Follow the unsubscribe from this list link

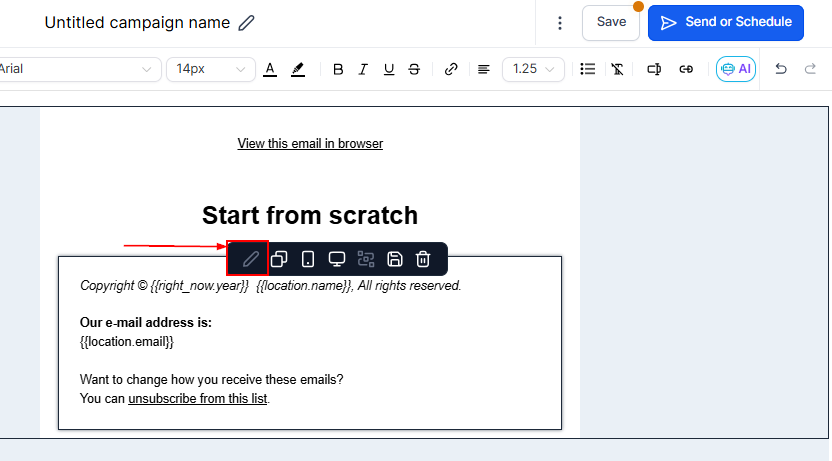197,399
